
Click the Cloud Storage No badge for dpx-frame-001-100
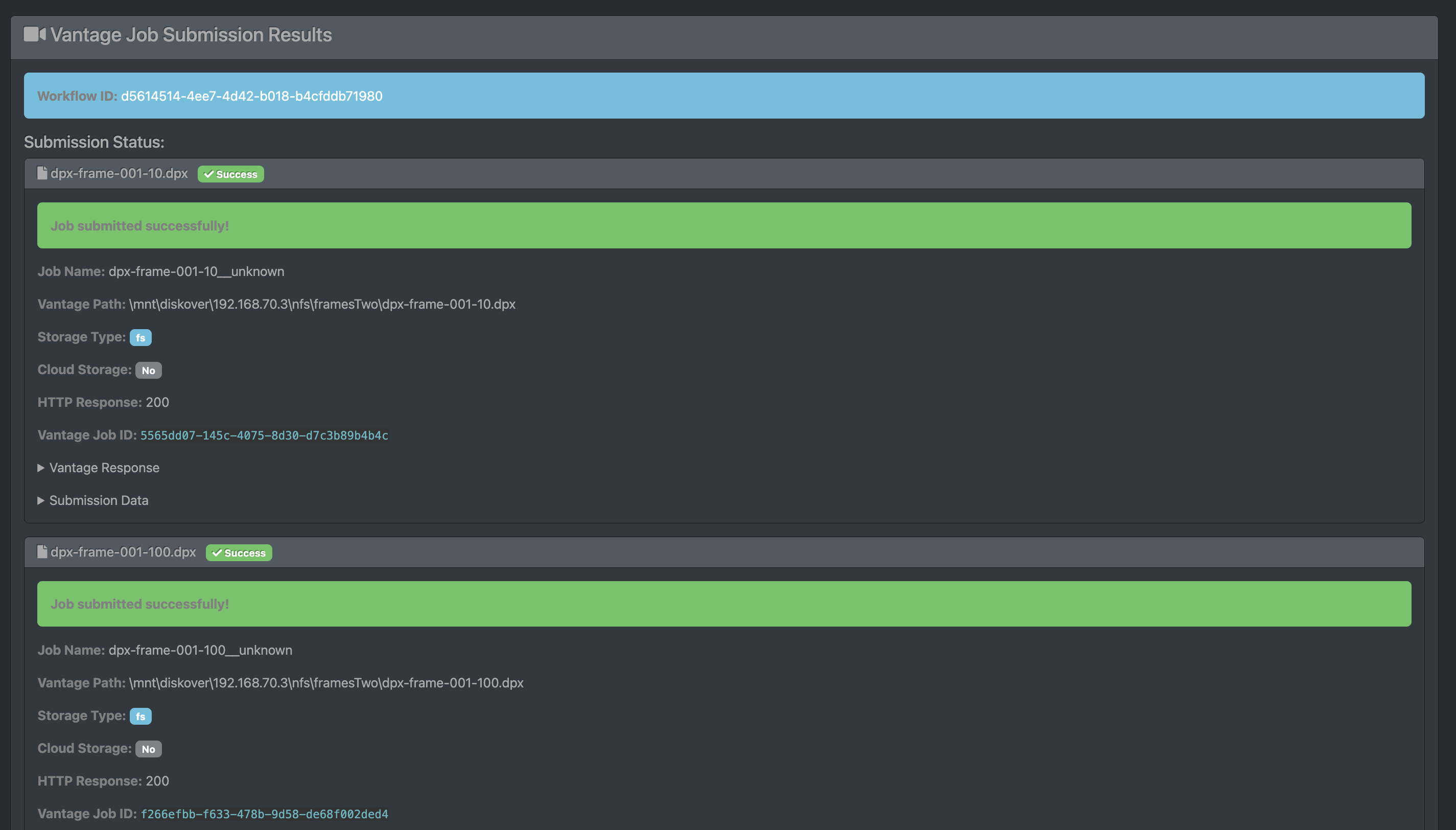[149, 748]
